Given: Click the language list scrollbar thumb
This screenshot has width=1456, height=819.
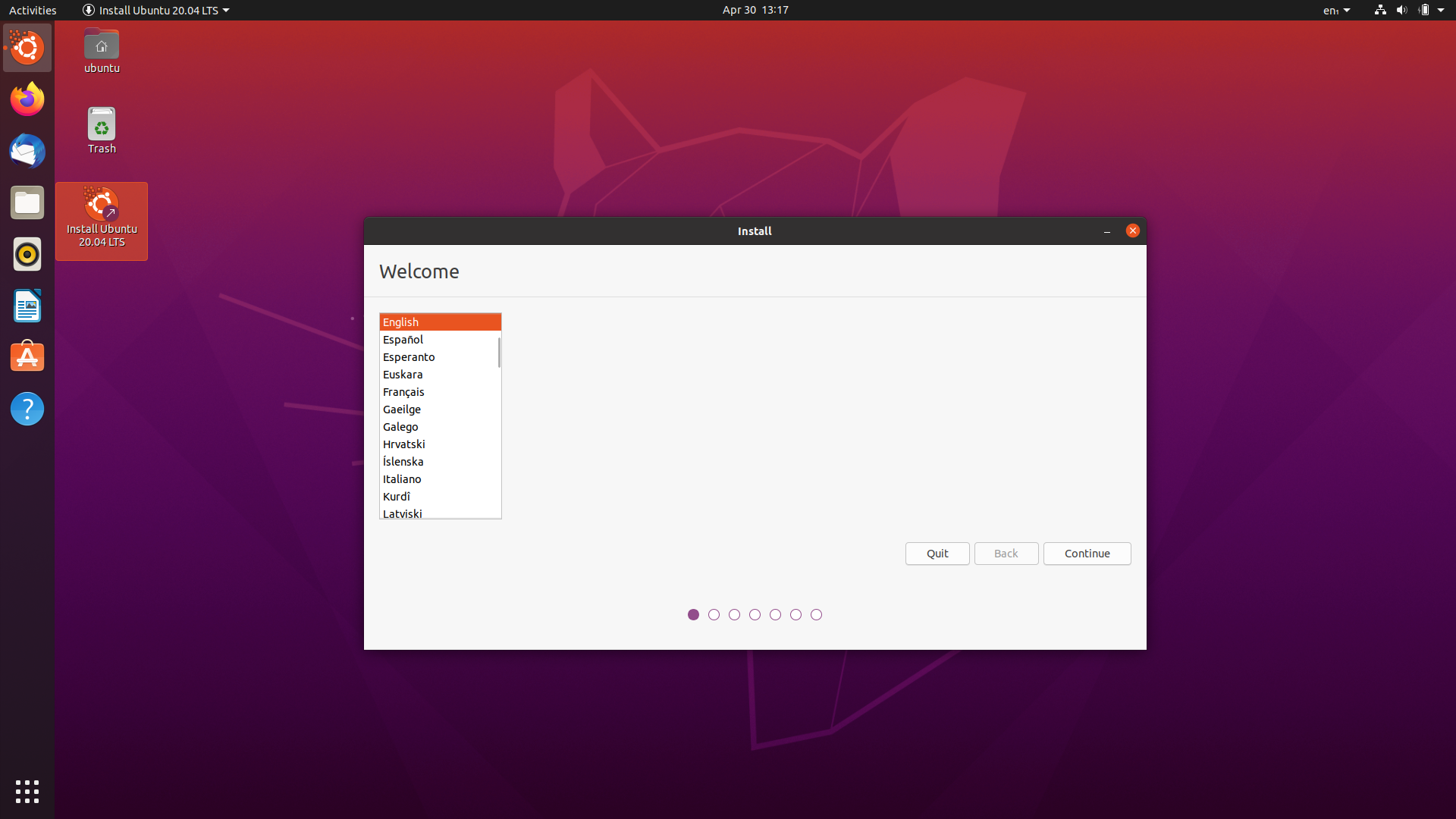Looking at the screenshot, I should 499,353.
